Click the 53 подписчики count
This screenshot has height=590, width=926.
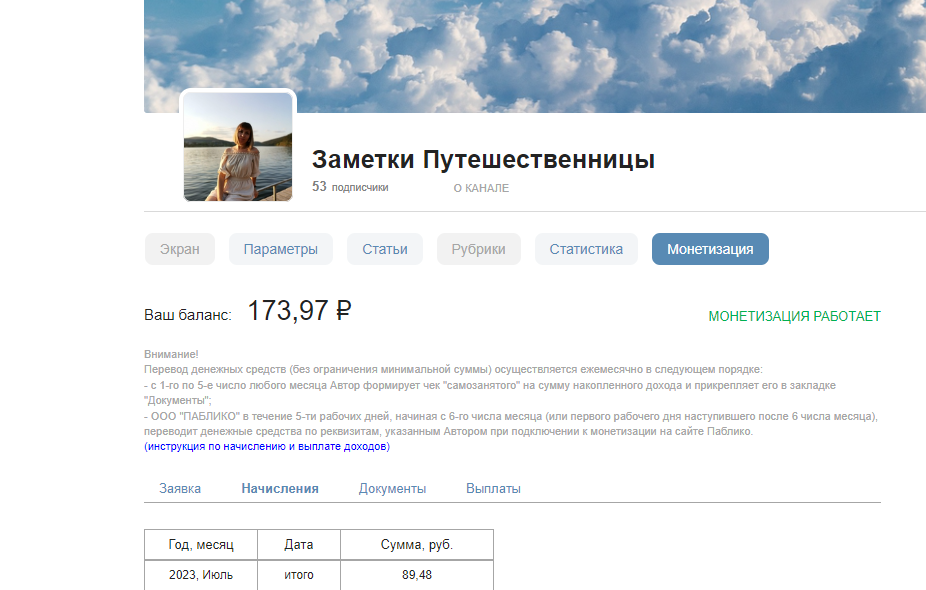pyautogui.click(x=350, y=187)
